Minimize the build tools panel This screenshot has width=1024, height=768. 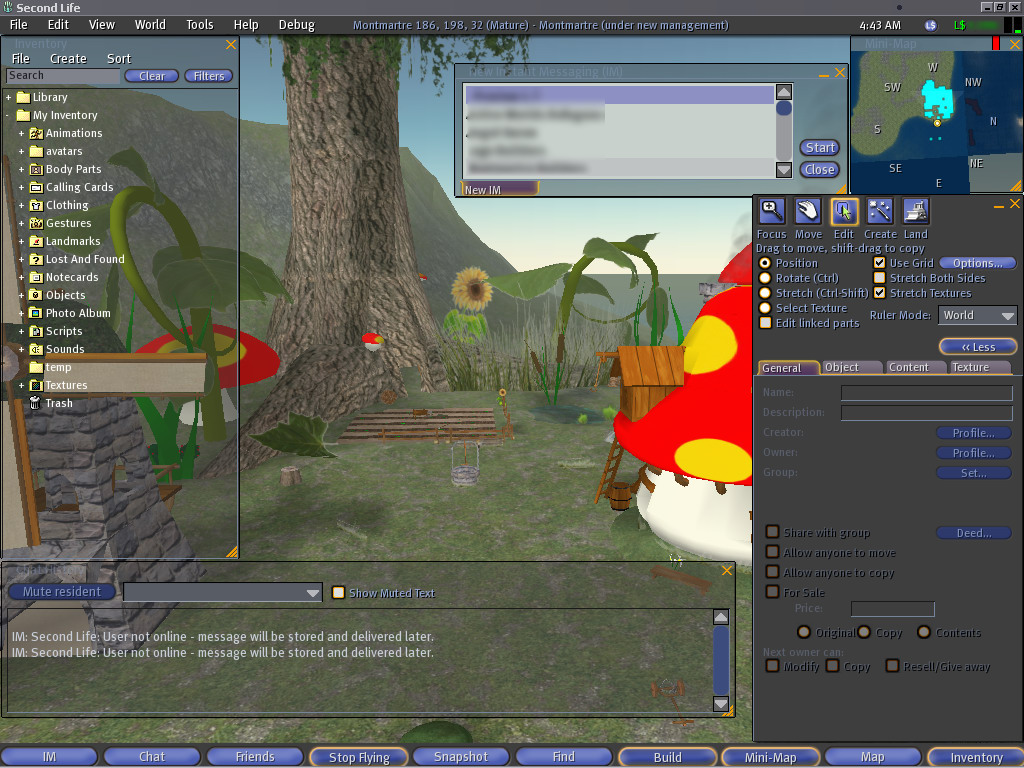999,205
